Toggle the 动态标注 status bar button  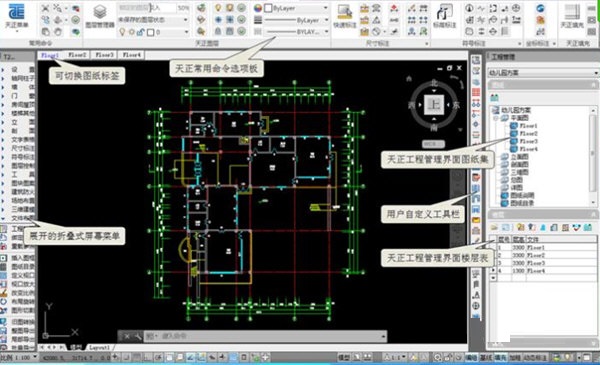coord(536,358)
